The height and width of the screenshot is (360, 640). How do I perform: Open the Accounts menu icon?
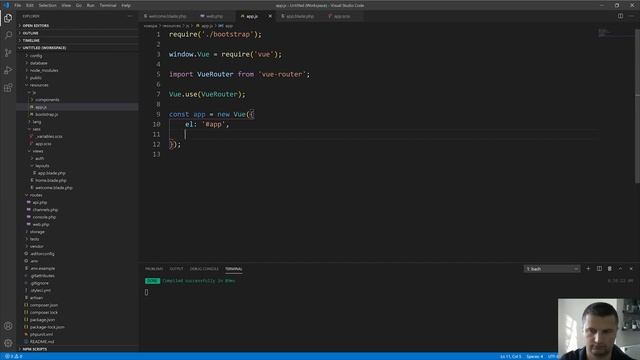[8, 326]
